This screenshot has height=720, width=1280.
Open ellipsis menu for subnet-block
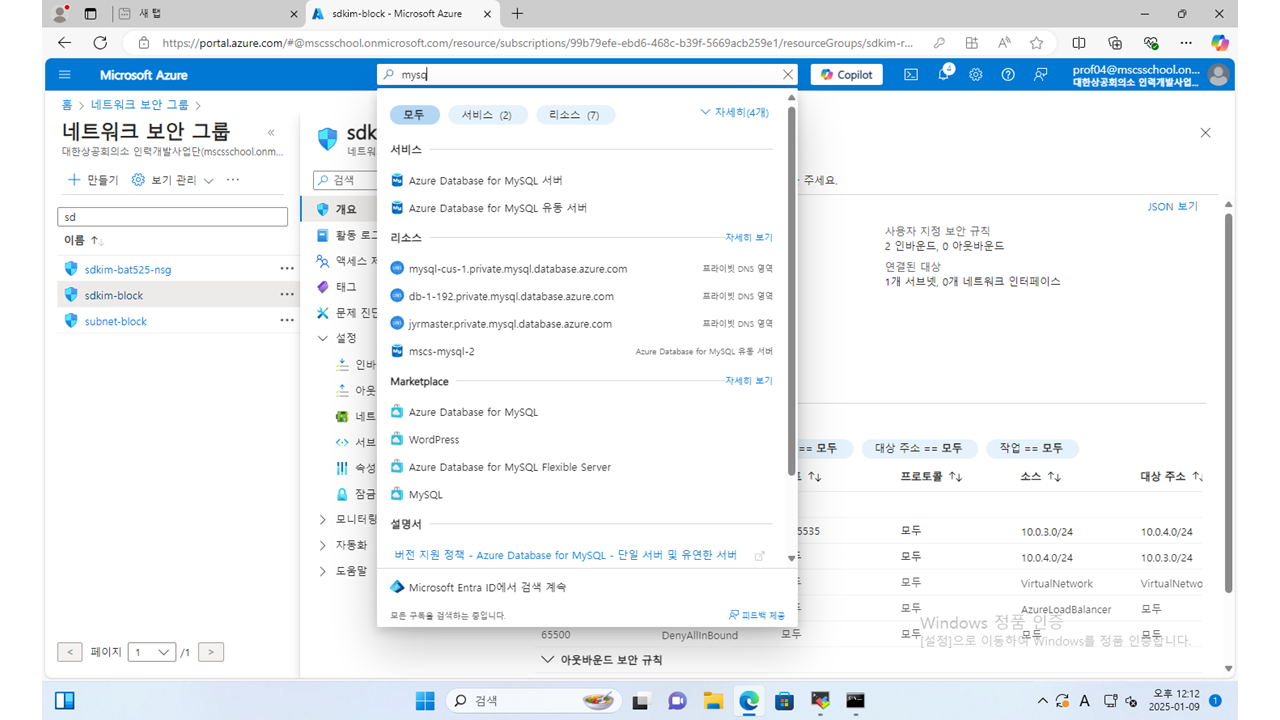pyautogui.click(x=287, y=320)
